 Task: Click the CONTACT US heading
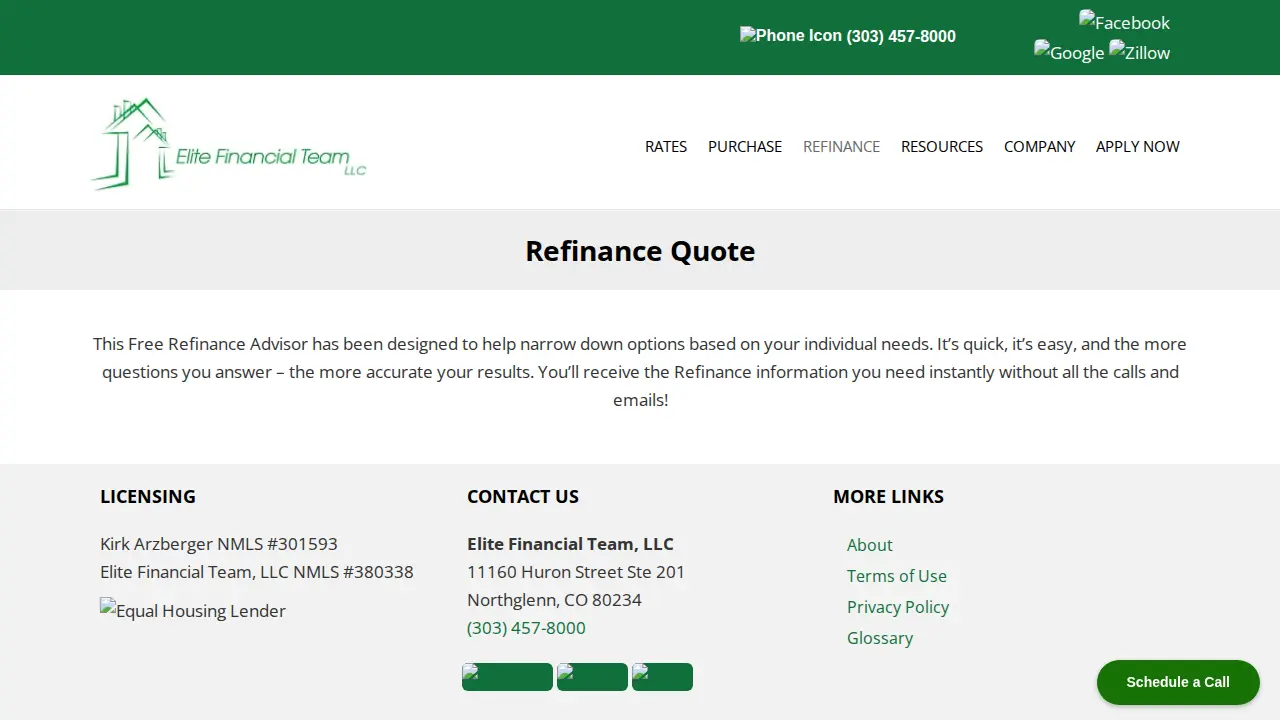(x=523, y=496)
